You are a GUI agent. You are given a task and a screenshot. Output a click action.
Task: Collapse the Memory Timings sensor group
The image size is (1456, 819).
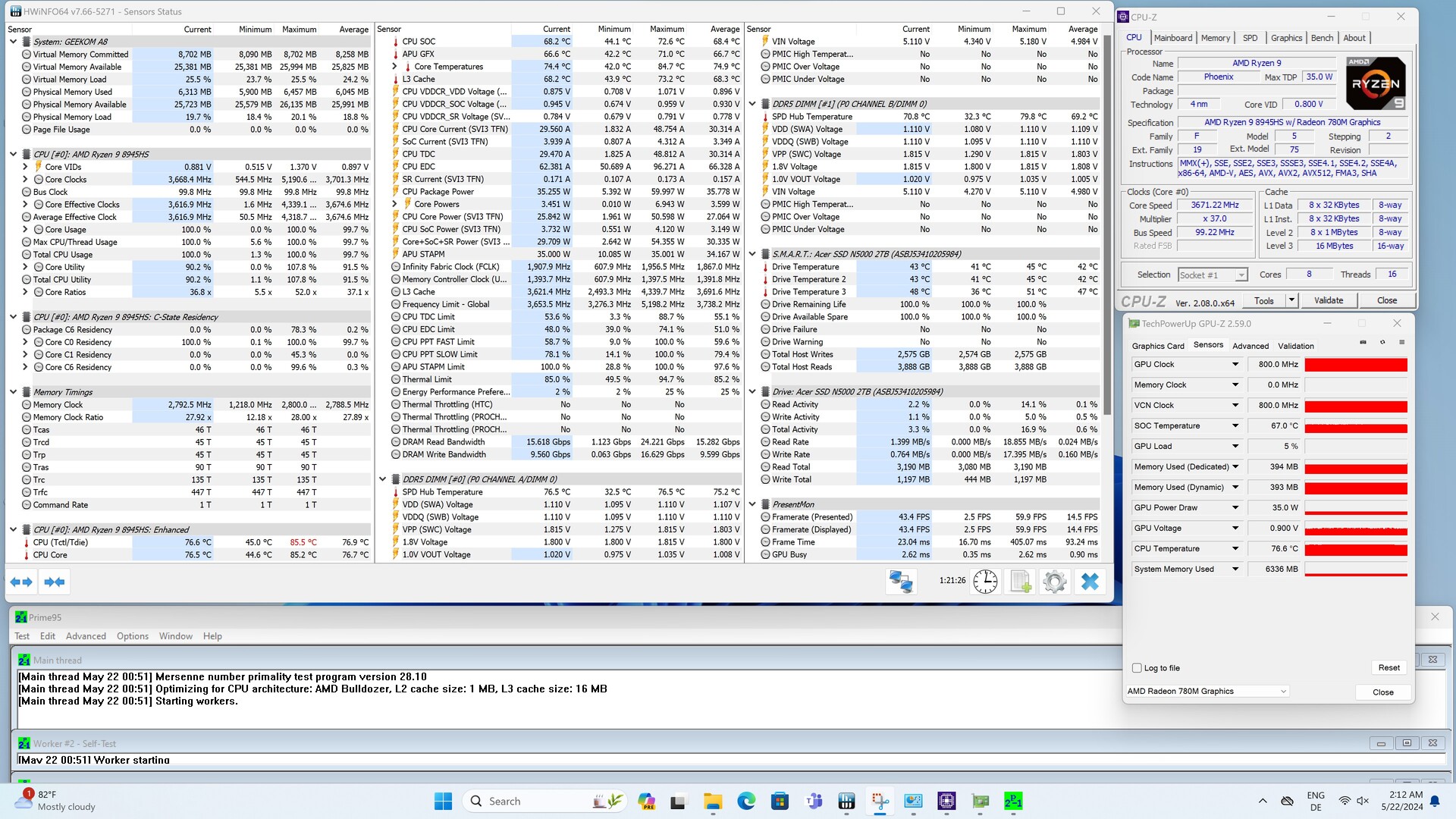pos(13,392)
